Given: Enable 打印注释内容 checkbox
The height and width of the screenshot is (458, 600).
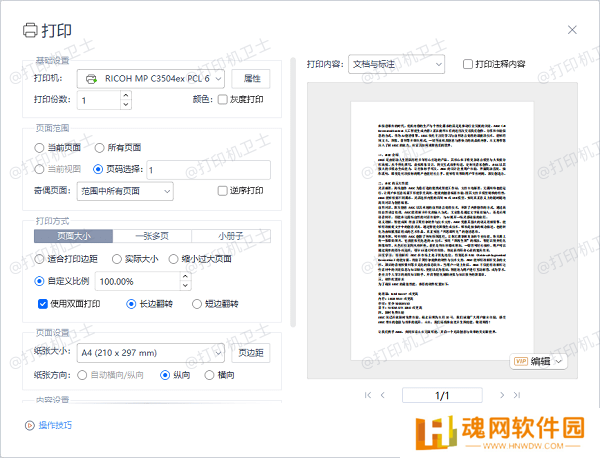Looking at the screenshot, I should pos(468,64).
